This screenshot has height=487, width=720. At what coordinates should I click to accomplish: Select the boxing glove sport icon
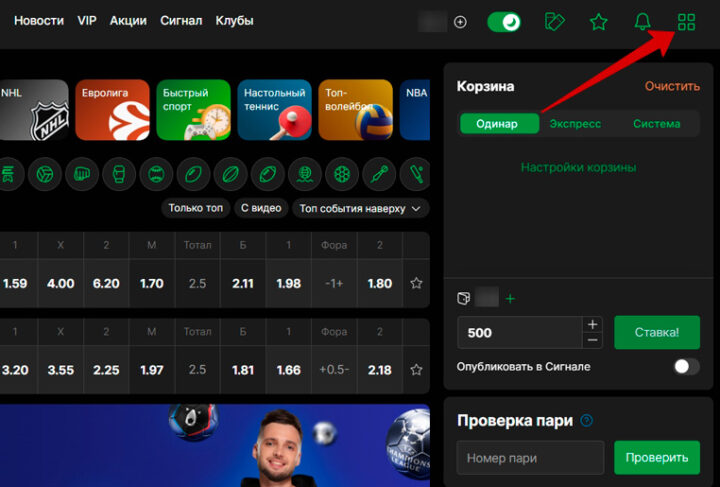[80, 174]
